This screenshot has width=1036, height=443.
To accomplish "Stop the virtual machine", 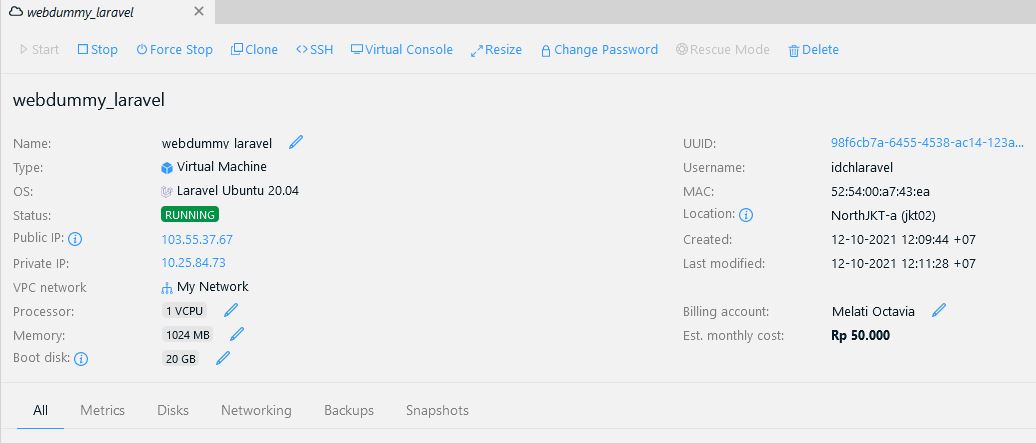I will (97, 50).
